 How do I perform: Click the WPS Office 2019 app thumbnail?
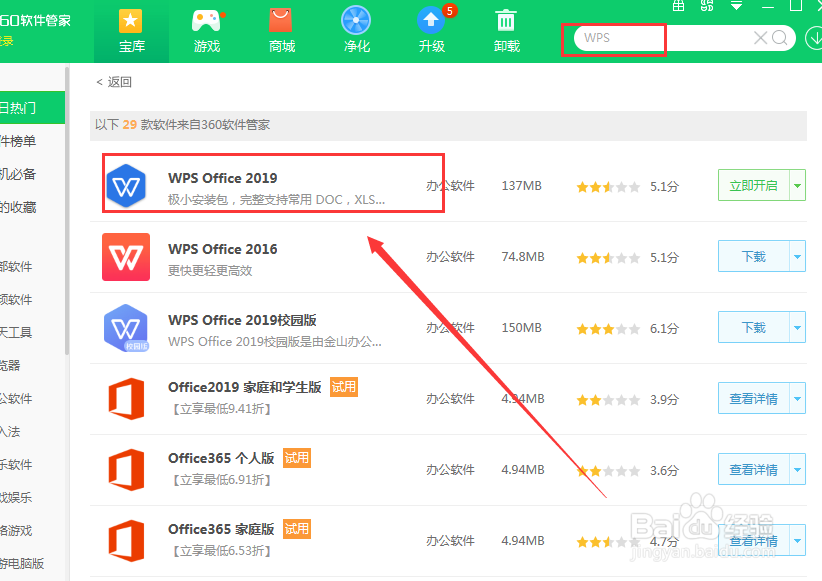pos(126,185)
